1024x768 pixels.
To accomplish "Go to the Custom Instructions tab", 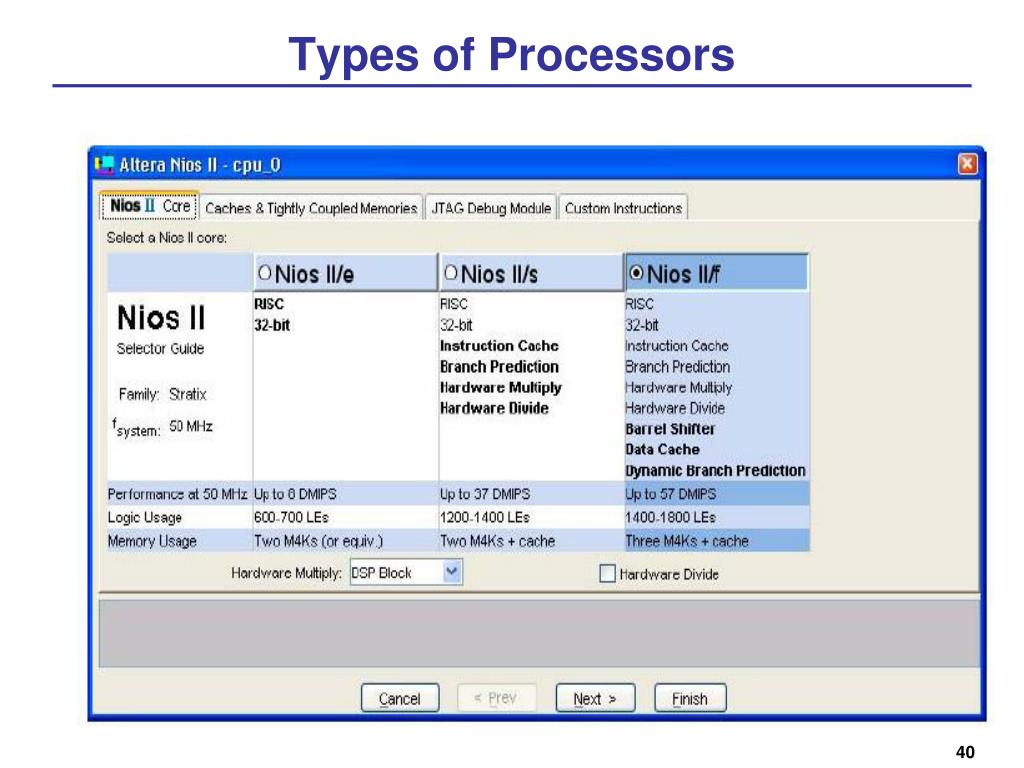I will (x=623, y=208).
